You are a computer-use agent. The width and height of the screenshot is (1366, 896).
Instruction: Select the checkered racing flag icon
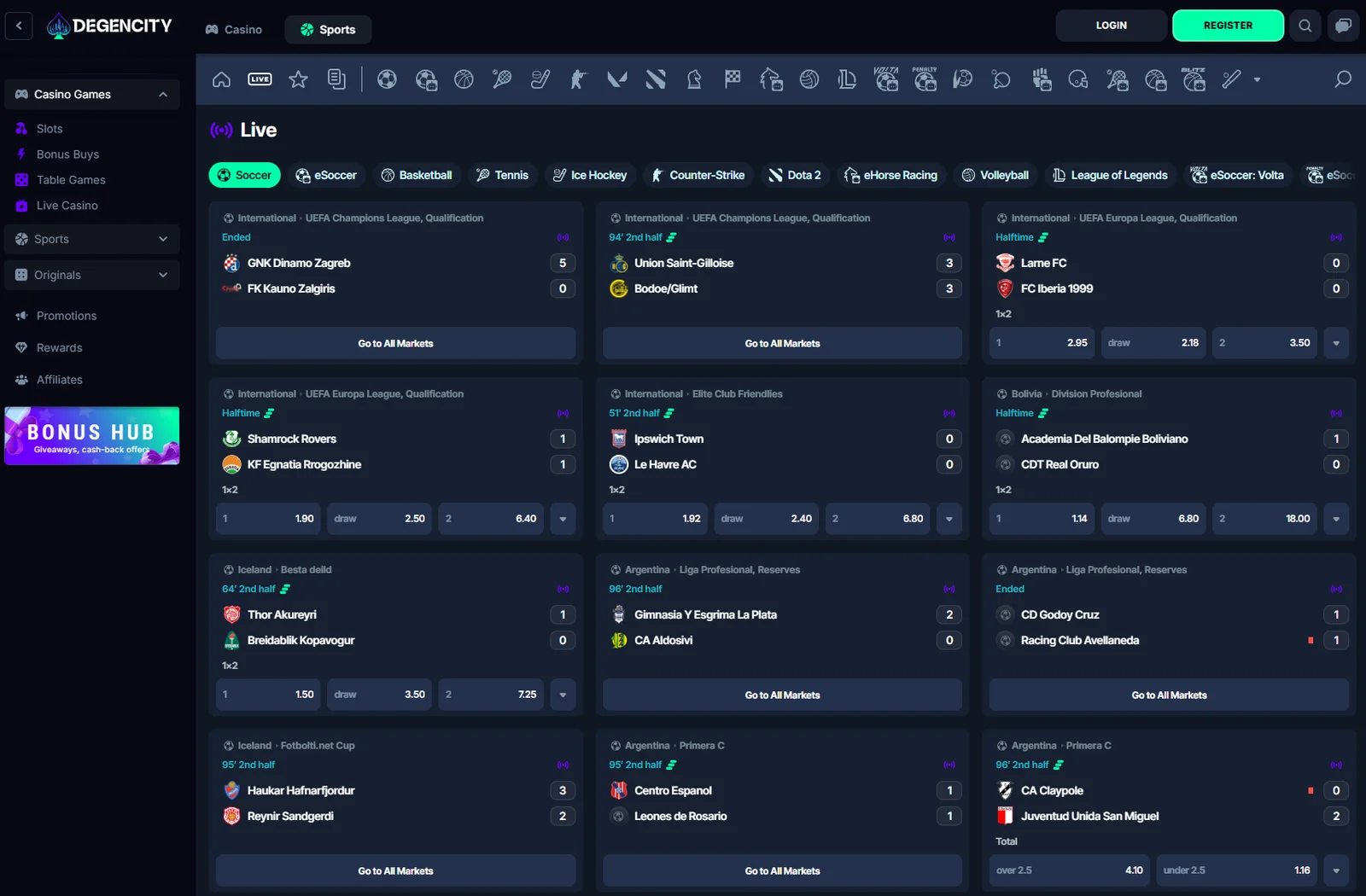[733, 79]
